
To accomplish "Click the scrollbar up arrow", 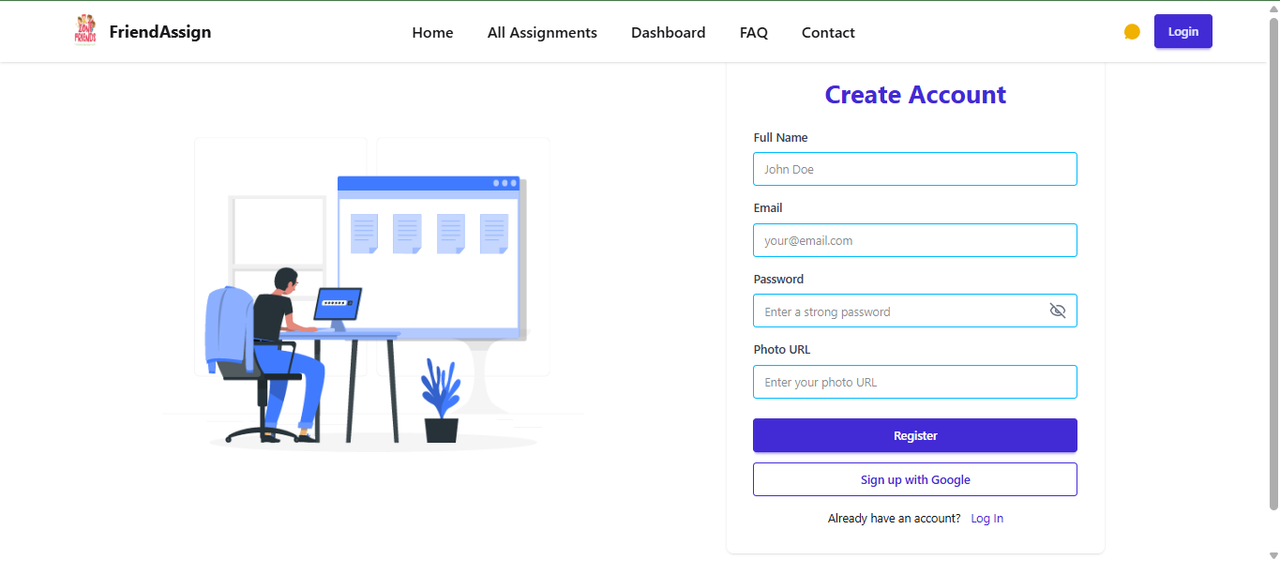I will point(1273,7).
